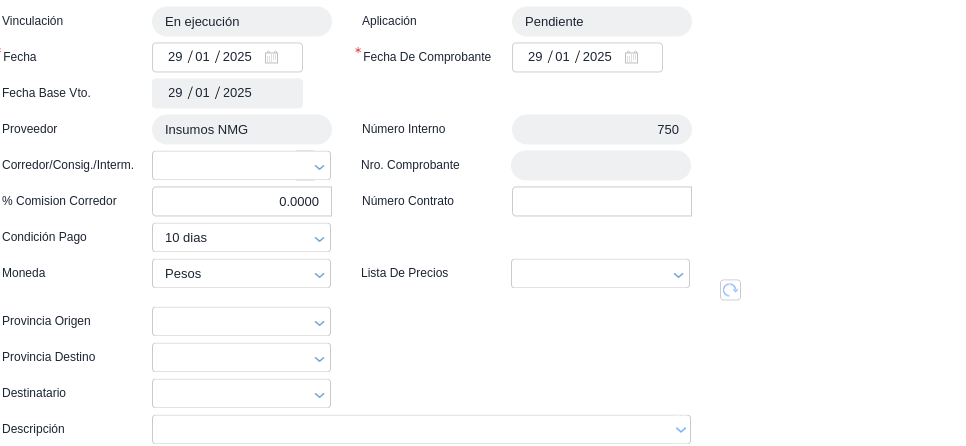Click refresh icon beside Lista De Precios

730,290
